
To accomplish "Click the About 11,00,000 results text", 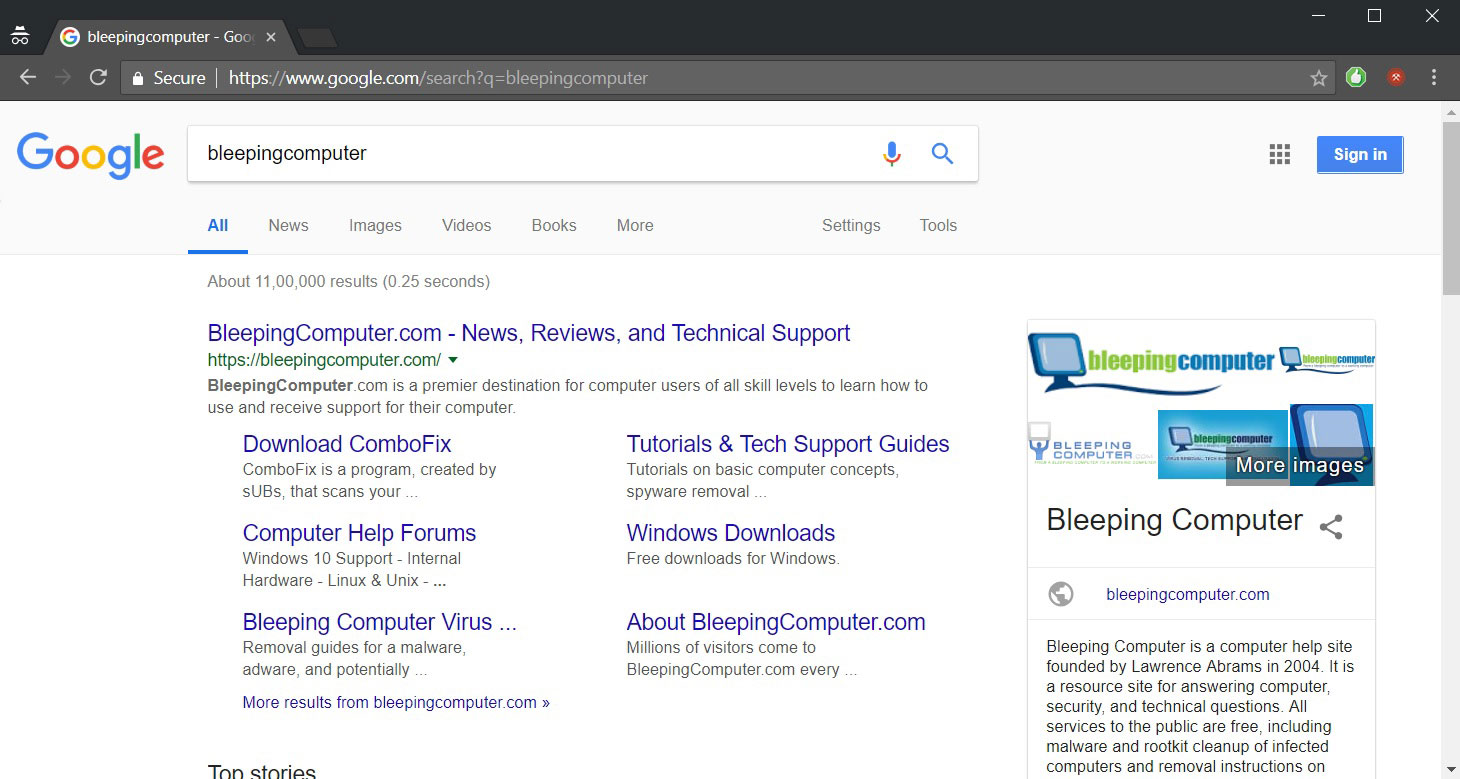I will pos(348,281).
